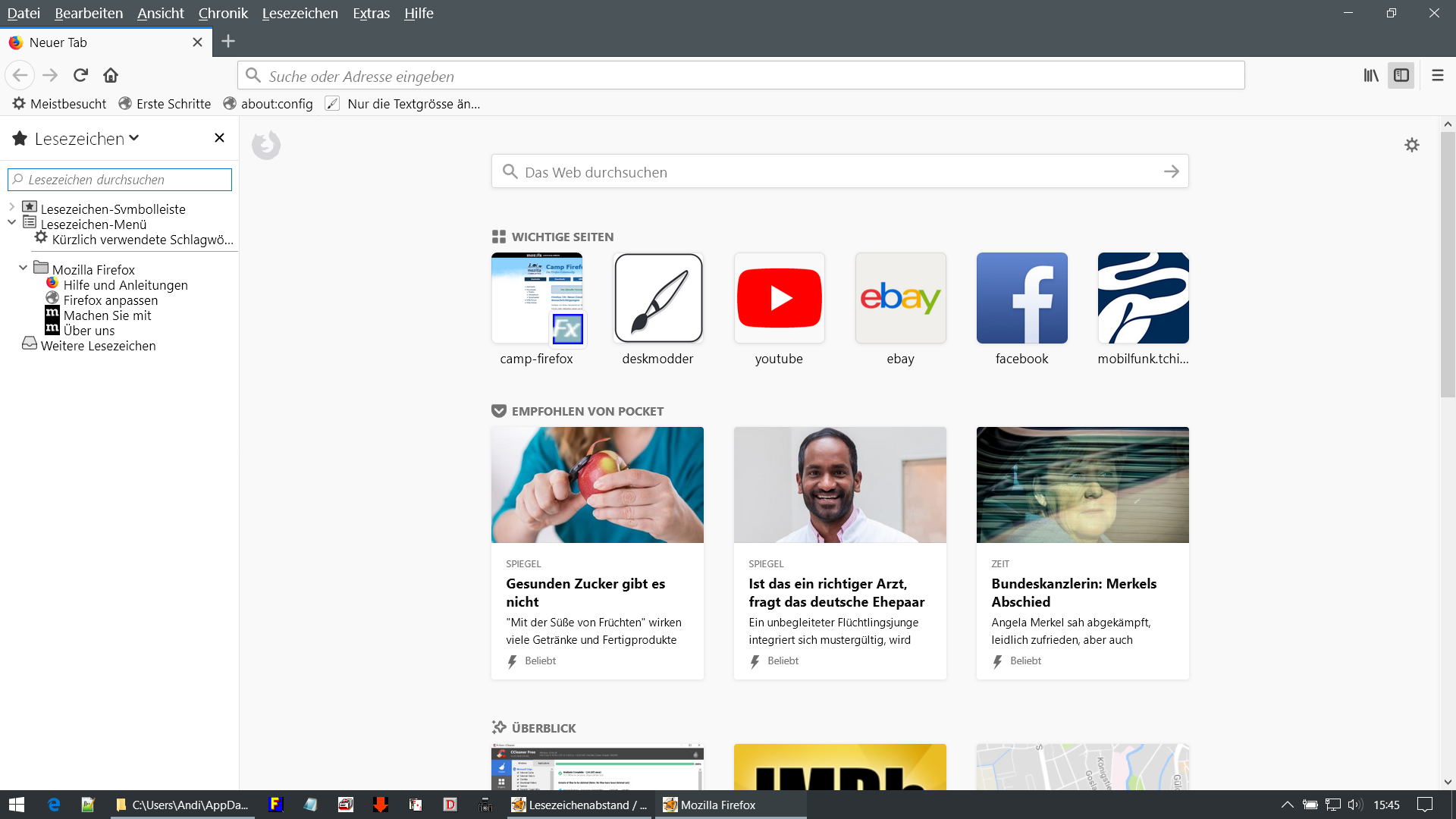Viewport: 1456px width, 819px height.
Task: Click the page vertical scrollbar thumb
Action: pos(1448,265)
